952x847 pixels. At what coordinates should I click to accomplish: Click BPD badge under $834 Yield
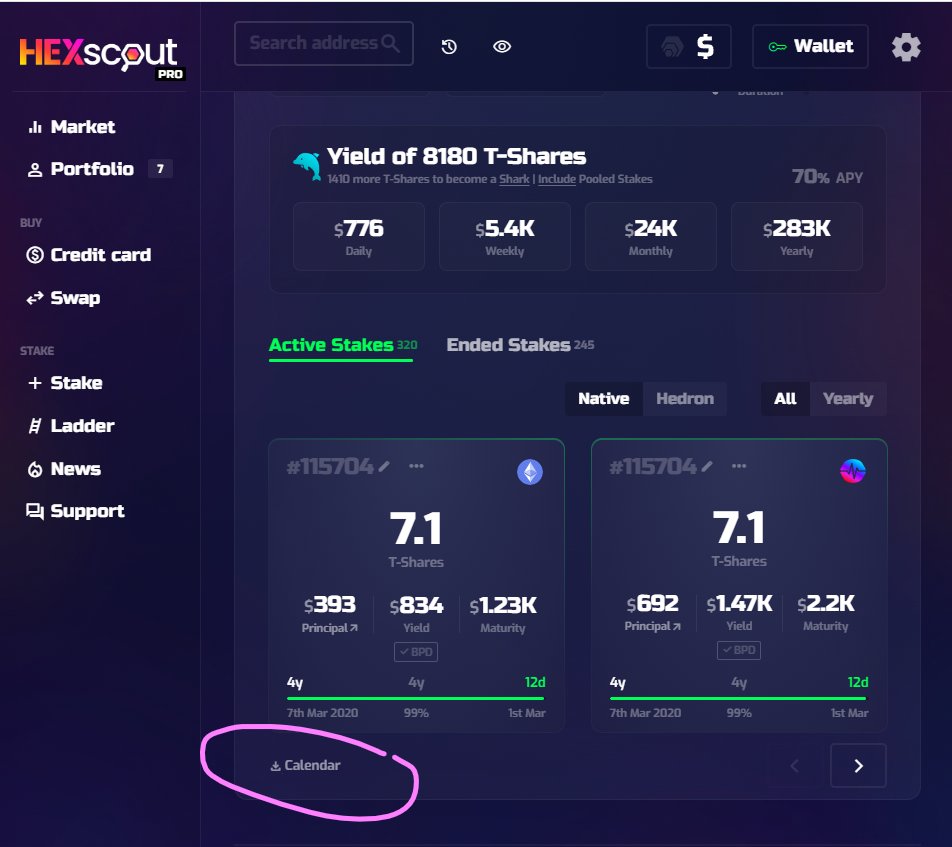pyautogui.click(x=416, y=651)
